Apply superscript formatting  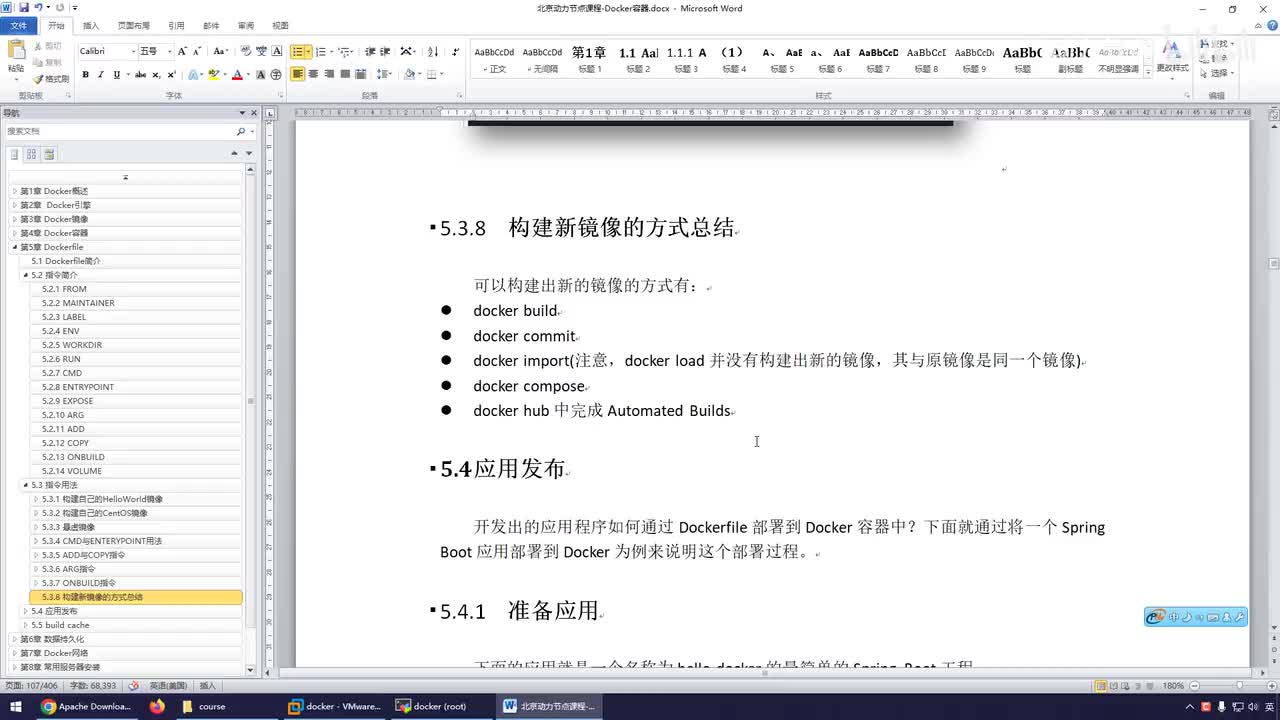pos(171,74)
